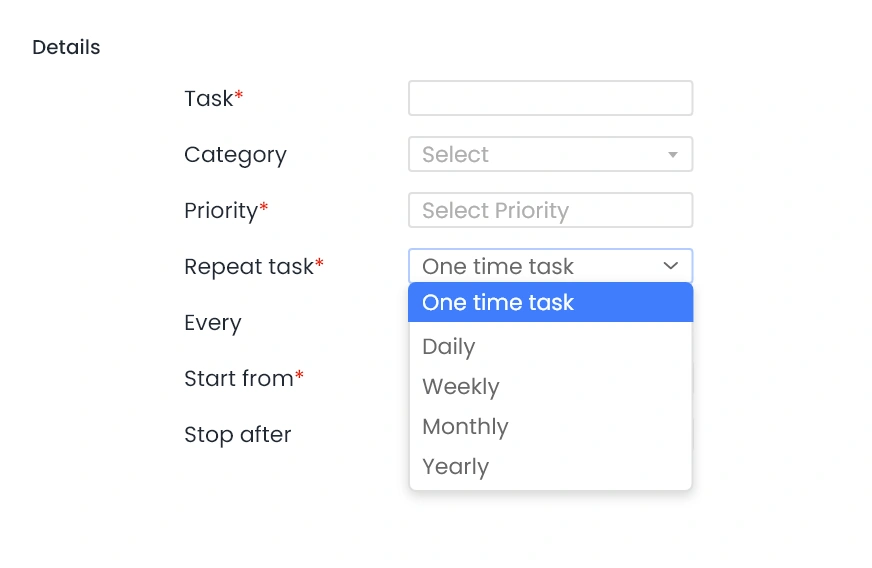
Task: Click the red asterisk beside Priority
Action: coord(264,208)
